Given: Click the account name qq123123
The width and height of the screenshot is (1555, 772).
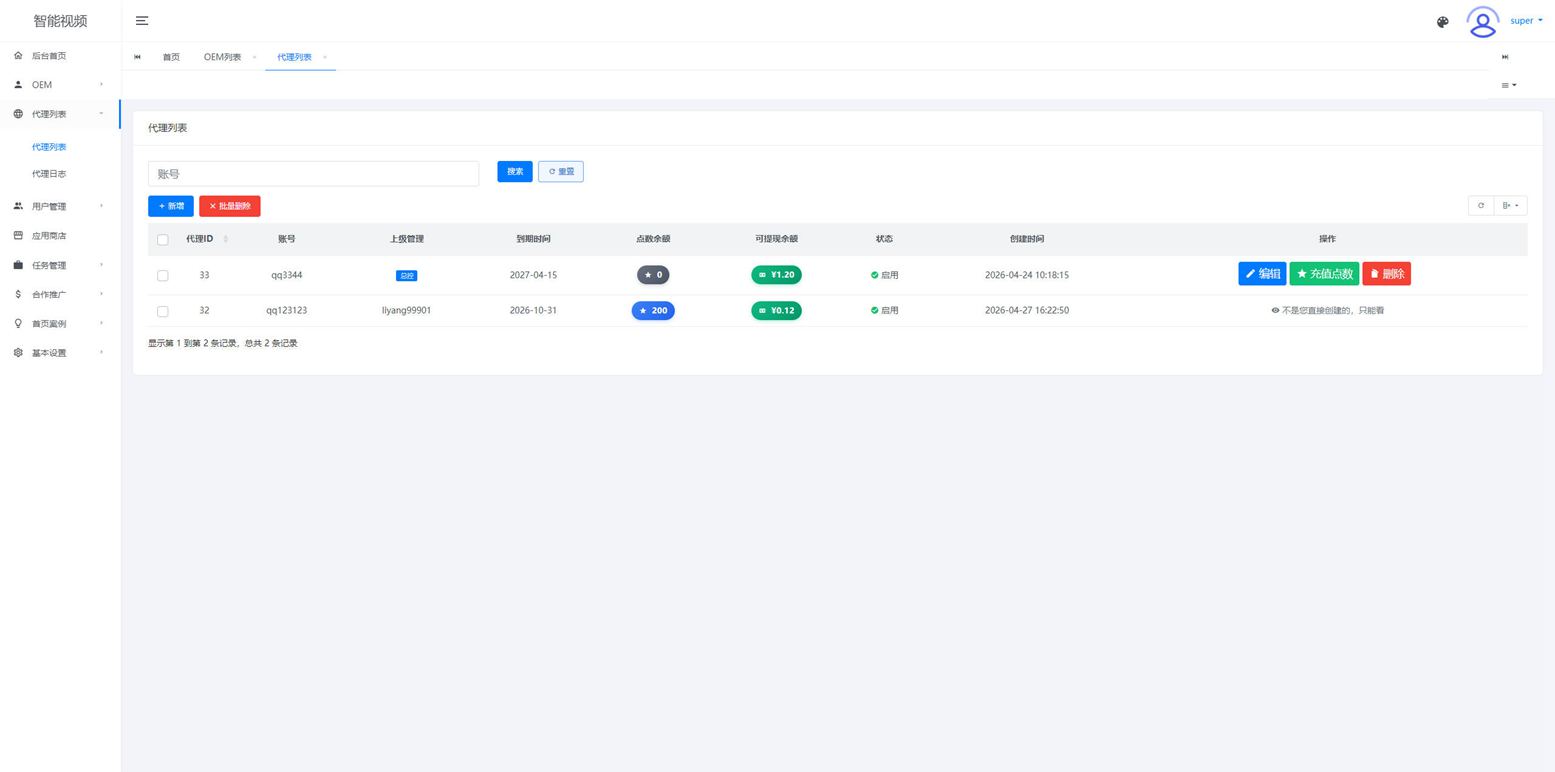Looking at the screenshot, I should (x=286, y=311).
